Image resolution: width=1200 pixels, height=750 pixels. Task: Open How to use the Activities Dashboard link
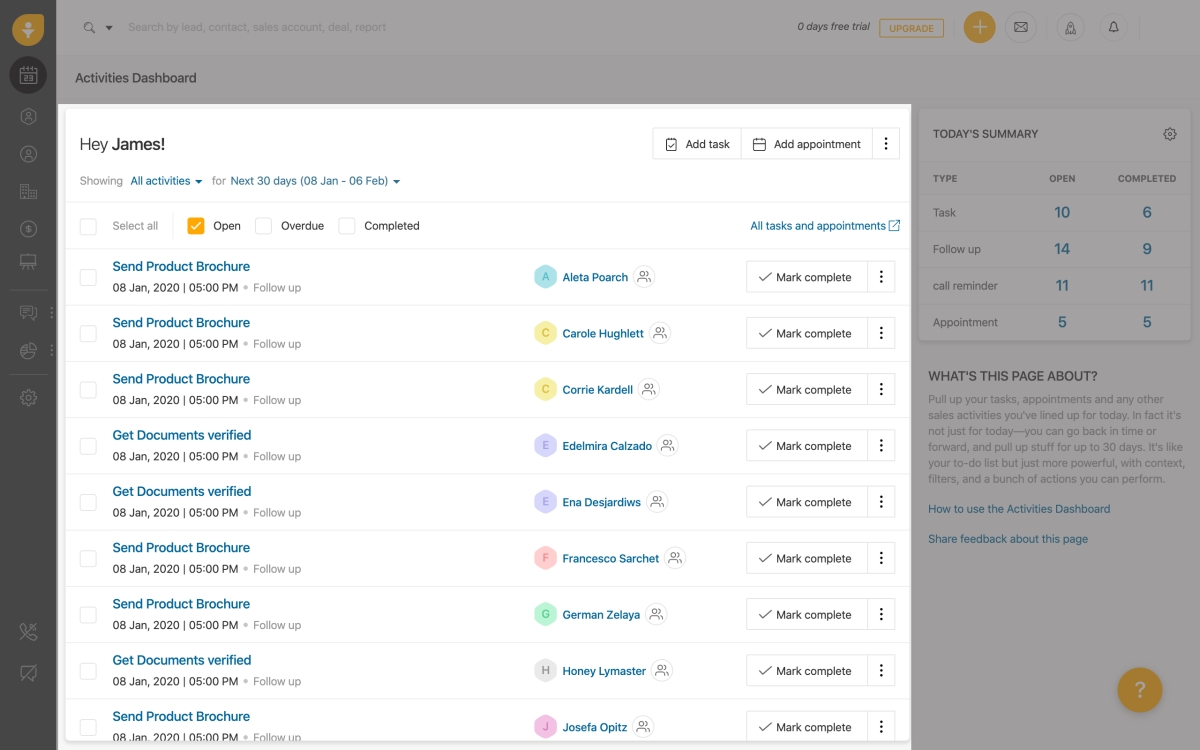[1018, 509]
